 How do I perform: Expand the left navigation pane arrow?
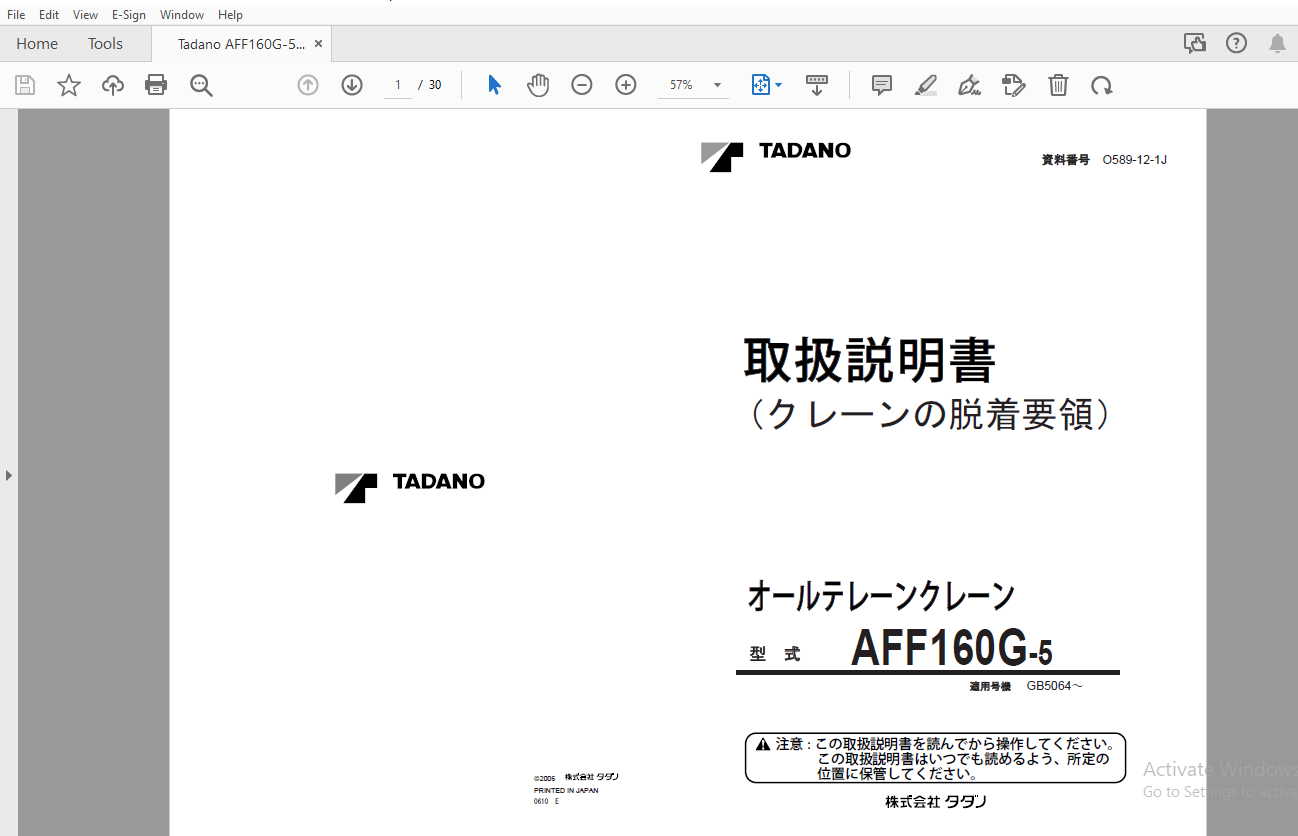(x=9, y=475)
